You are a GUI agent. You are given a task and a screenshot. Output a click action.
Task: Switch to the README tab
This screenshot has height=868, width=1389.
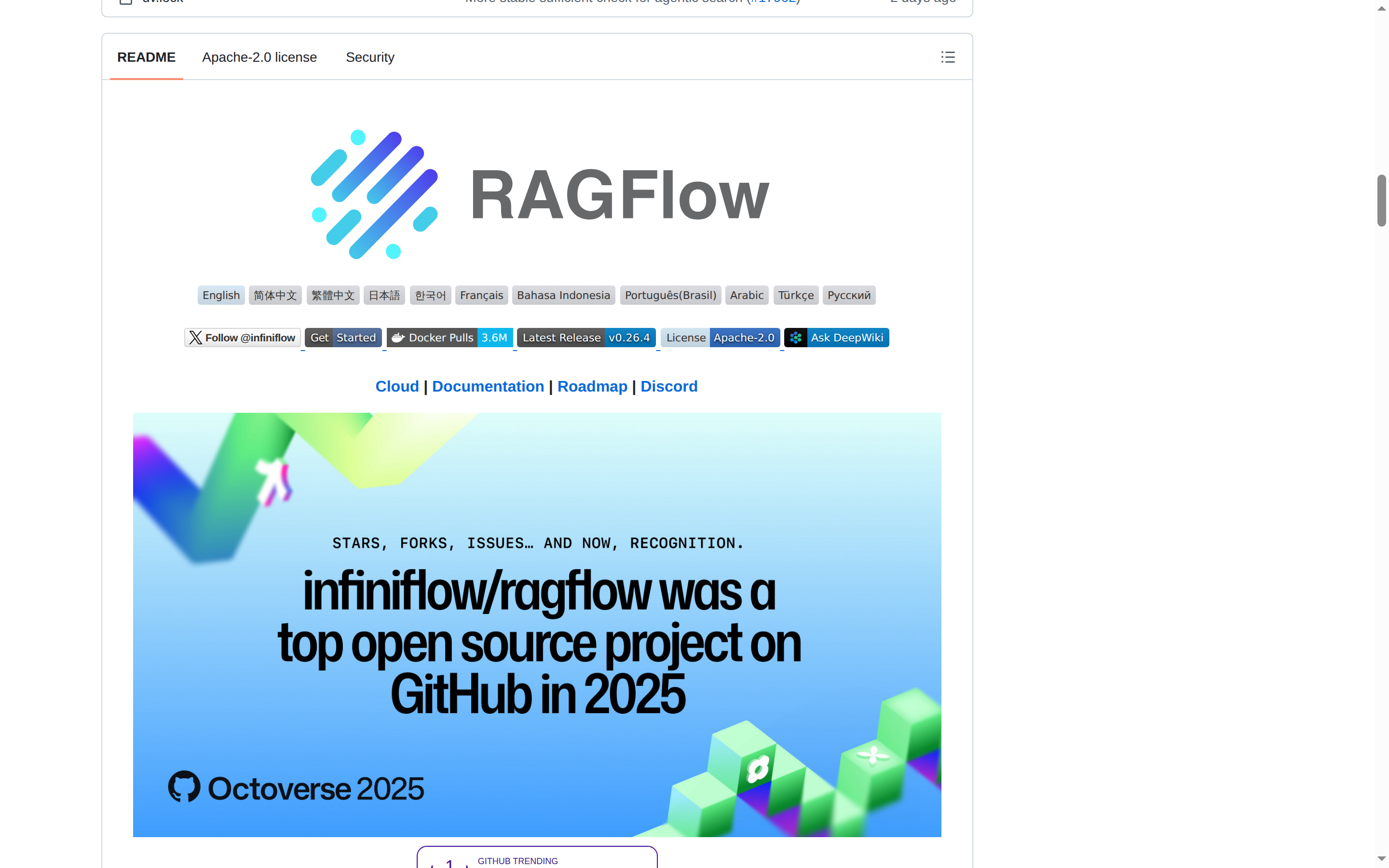(x=146, y=57)
